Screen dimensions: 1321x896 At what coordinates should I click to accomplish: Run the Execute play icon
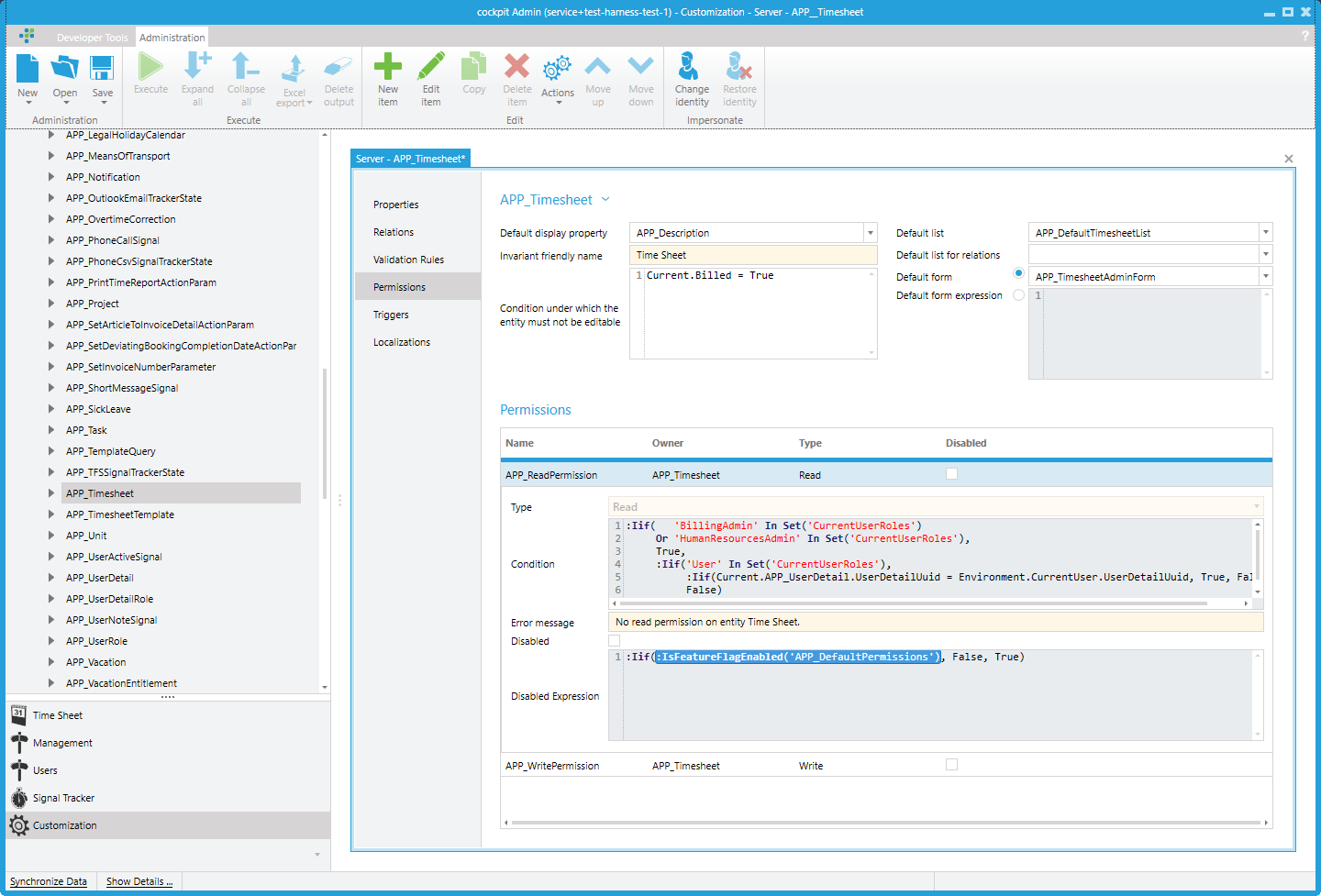150,67
